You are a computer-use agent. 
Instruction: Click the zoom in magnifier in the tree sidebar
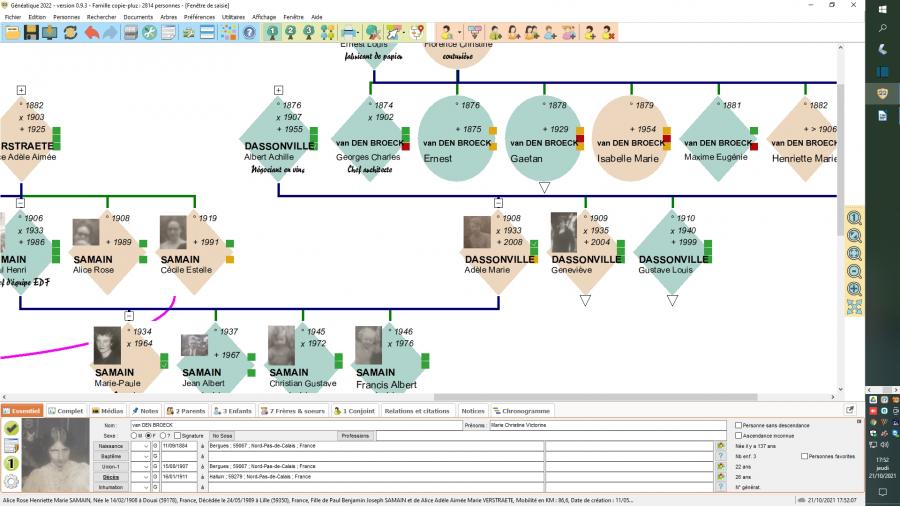coord(854,289)
